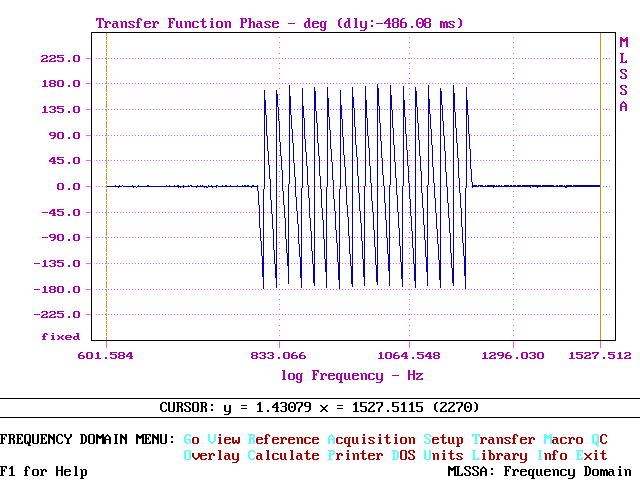This screenshot has width=640, height=480.
Task: Click the 601.584 frequency axis value
Action: [x=106, y=356]
